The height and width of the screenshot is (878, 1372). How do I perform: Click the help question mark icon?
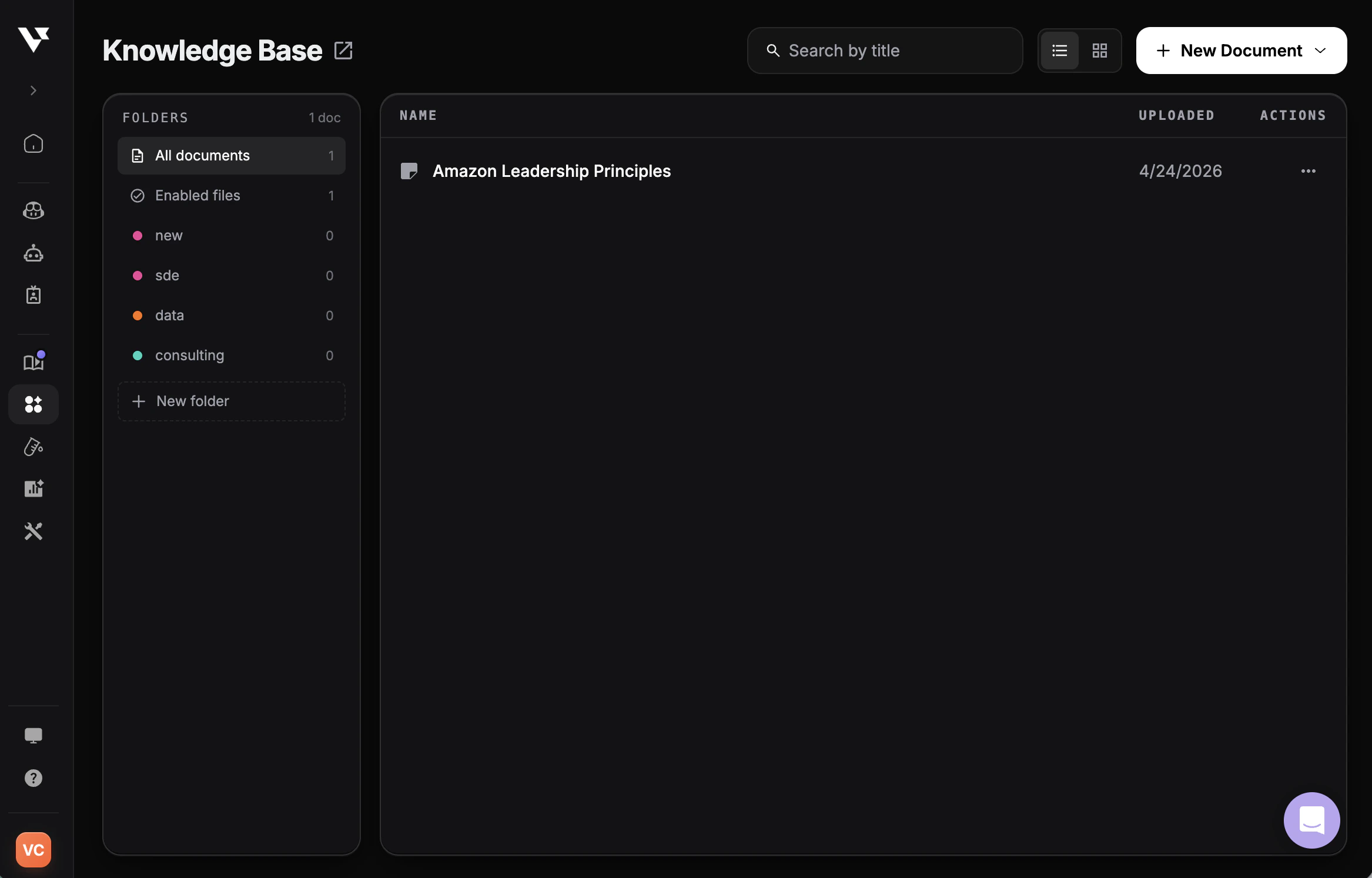coord(33,778)
